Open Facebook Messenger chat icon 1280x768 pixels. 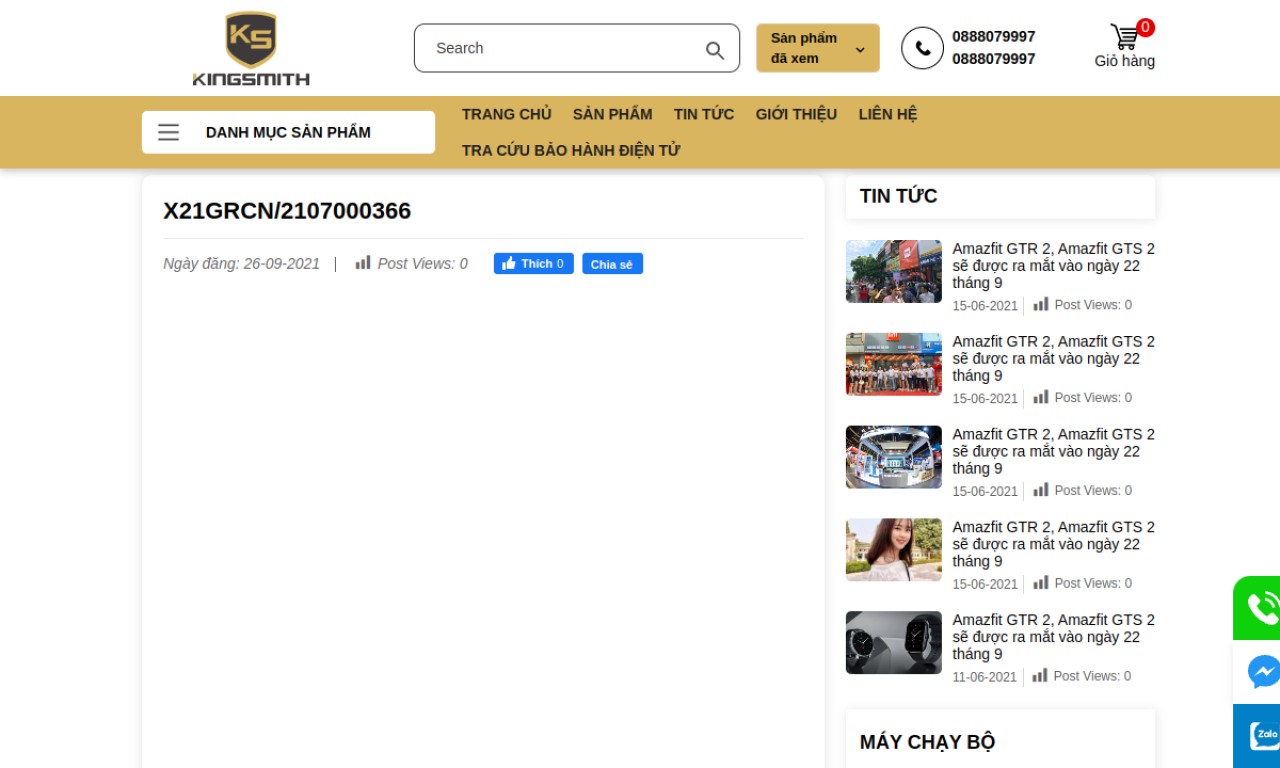pos(1262,671)
